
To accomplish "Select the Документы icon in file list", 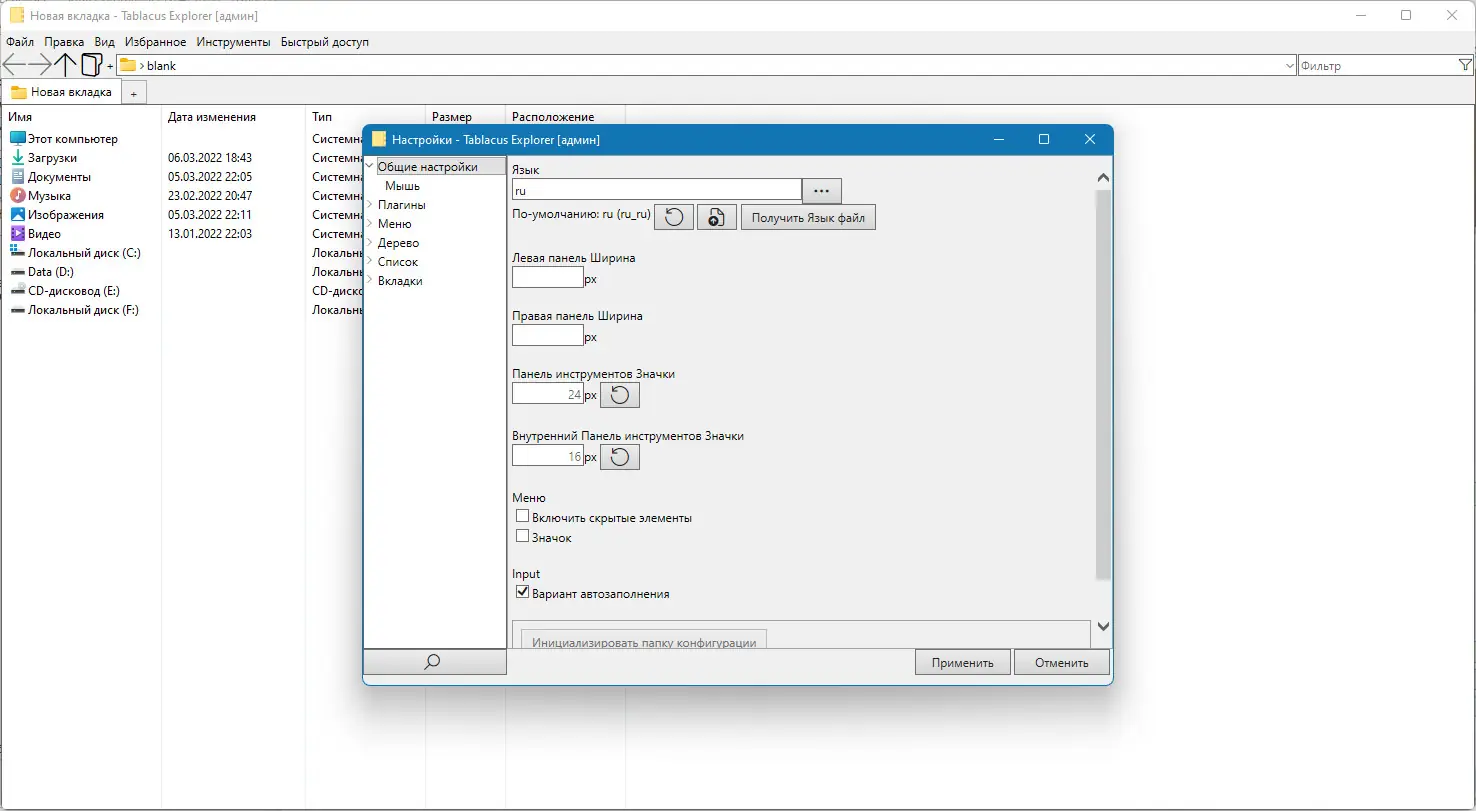I will 17,177.
